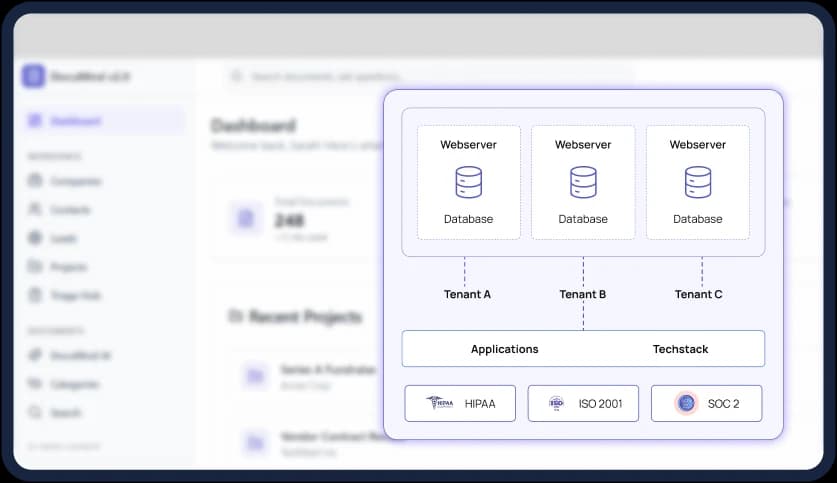Click the Leads sidebar icon

35,237
